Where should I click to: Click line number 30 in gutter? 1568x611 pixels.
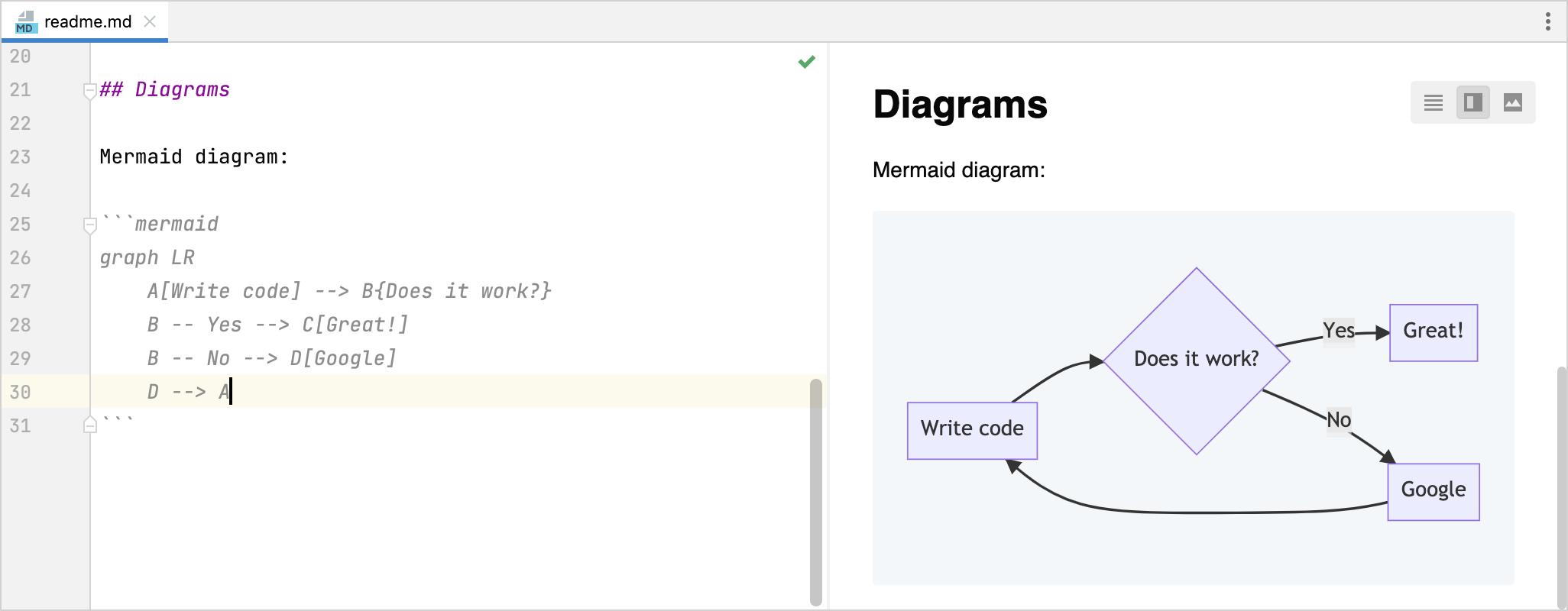coord(21,392)
